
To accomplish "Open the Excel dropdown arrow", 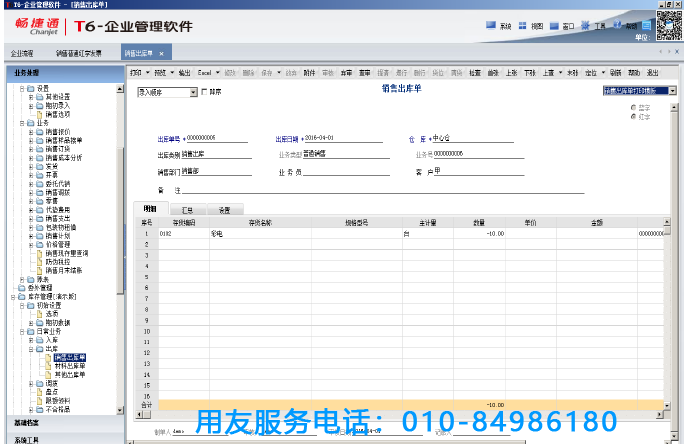I will (x=217, y=73).
